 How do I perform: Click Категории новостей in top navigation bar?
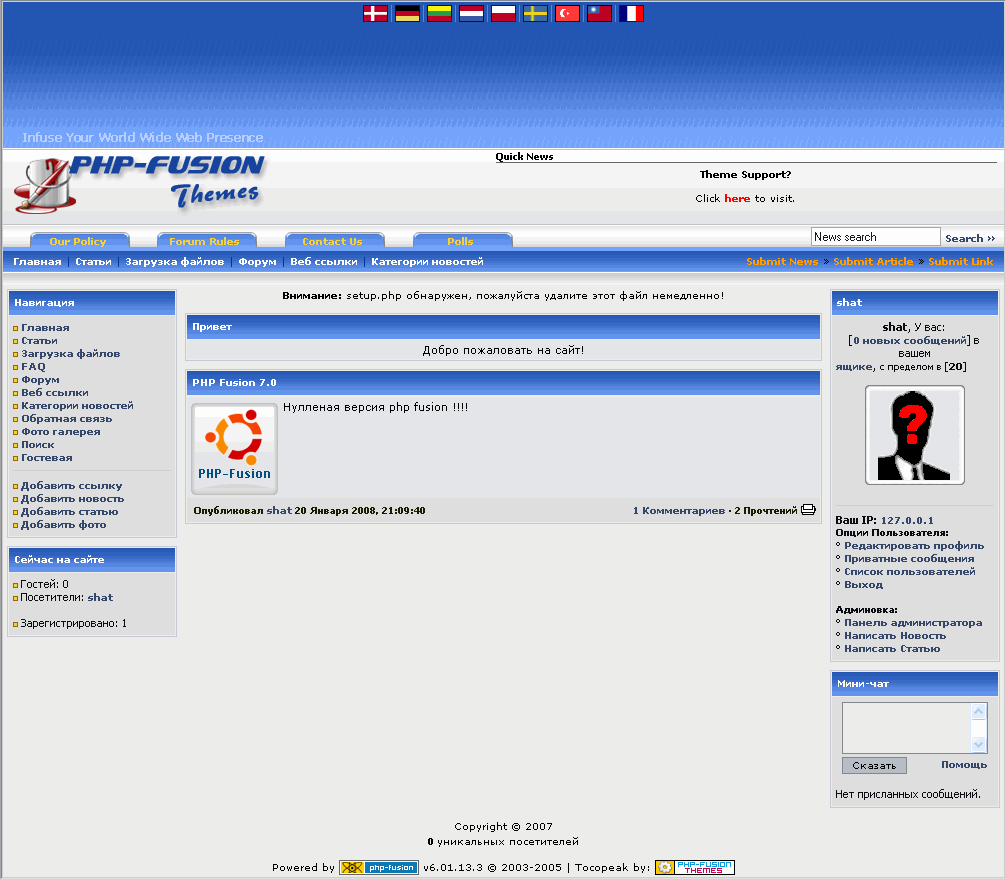click(x=428, y=262)
